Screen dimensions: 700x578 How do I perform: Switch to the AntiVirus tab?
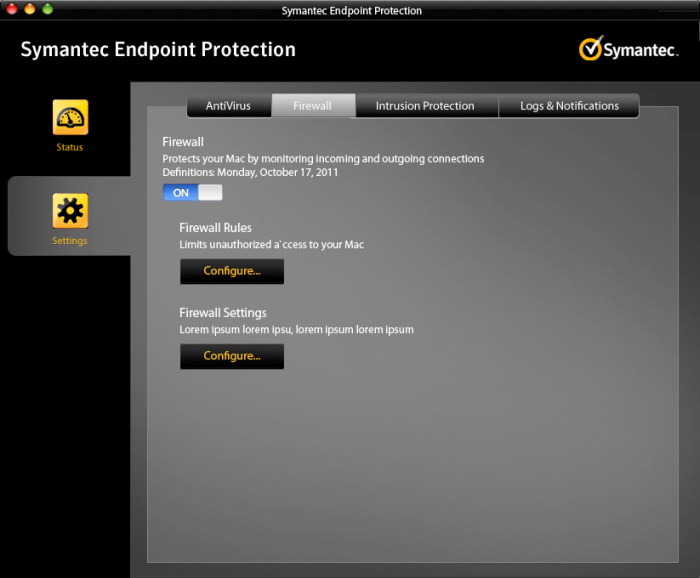pyautogui.click(x=229, y=106)
